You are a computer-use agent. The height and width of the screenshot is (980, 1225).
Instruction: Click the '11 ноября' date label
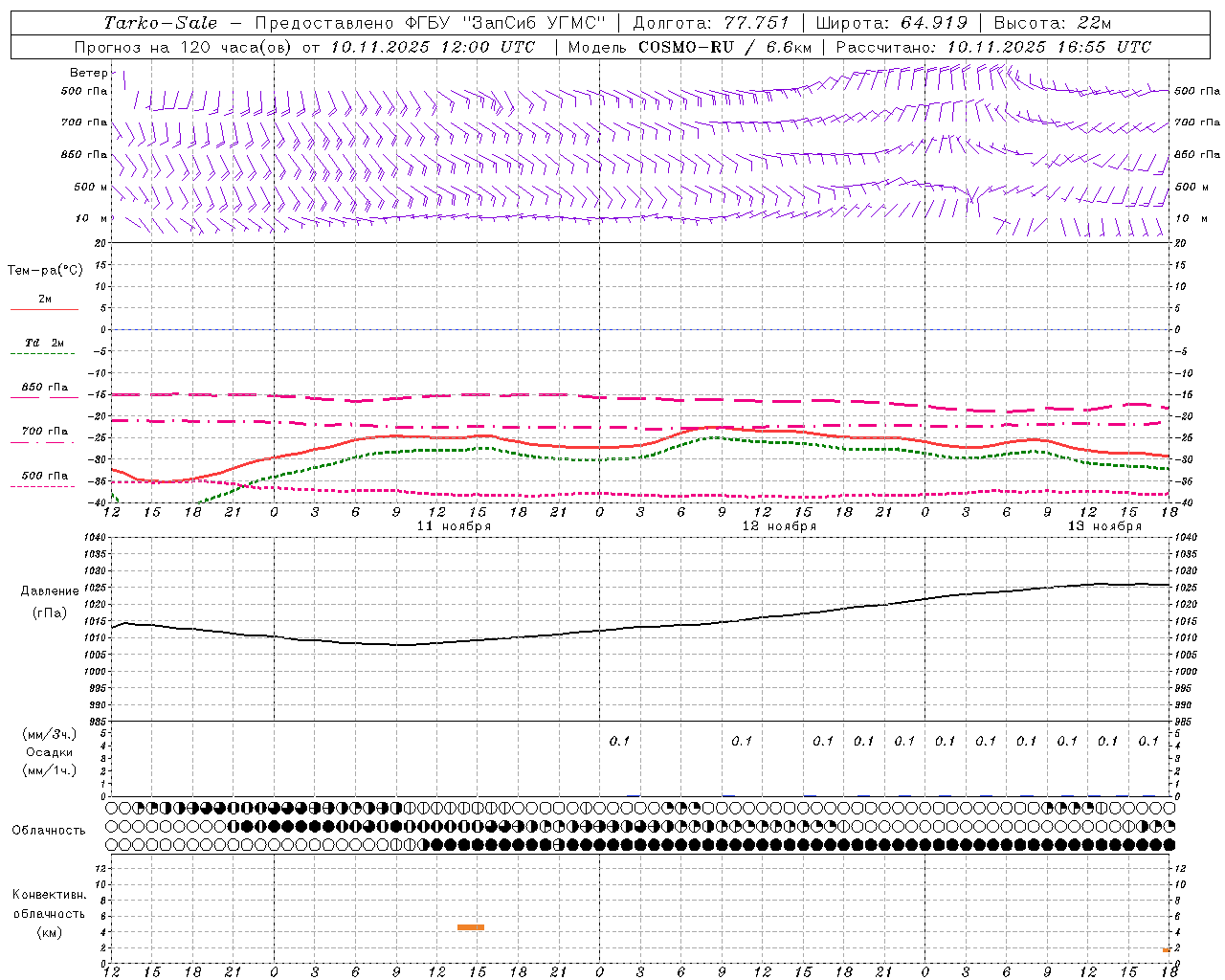(x=455, y=526)
